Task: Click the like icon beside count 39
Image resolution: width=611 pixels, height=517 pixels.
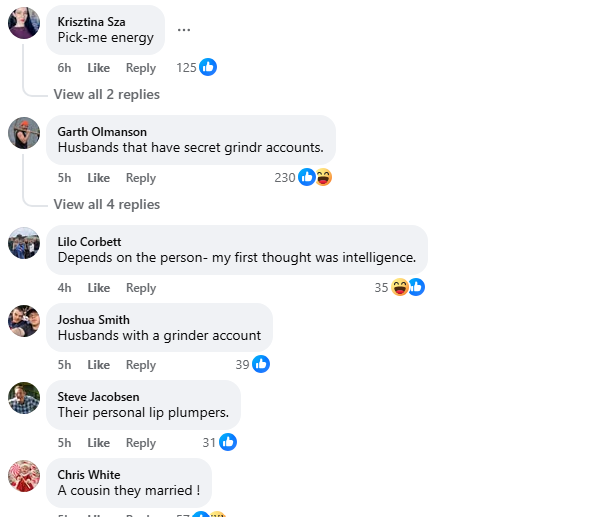Action: pyautogui.click(x=261, y=364)
